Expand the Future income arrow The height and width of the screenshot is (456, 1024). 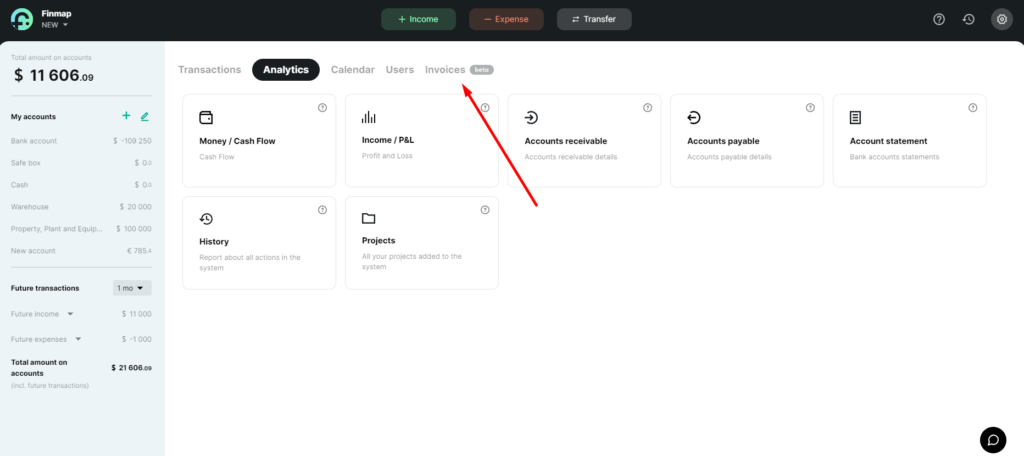click(x=71, y=314)
